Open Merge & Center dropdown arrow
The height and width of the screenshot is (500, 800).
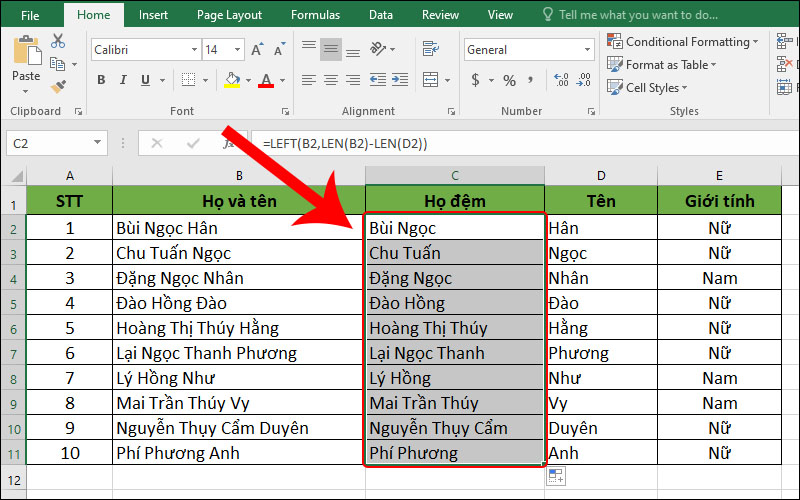click(447, 80)
